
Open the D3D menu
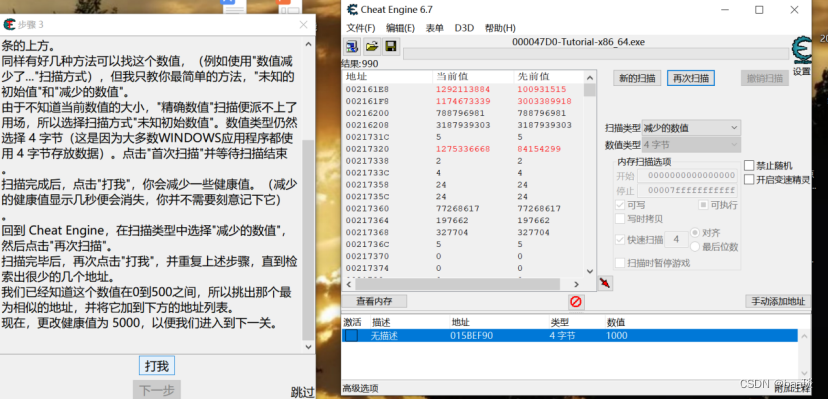pos(464,28)
